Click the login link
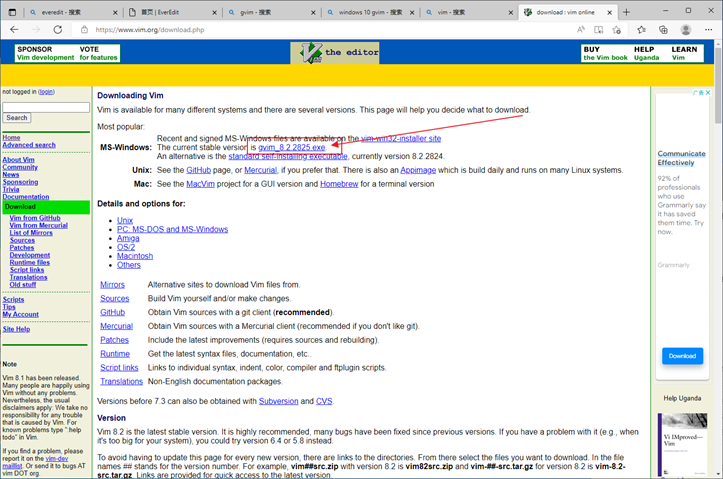Viewport: 723px width, 479px height. tap(46, 92)
